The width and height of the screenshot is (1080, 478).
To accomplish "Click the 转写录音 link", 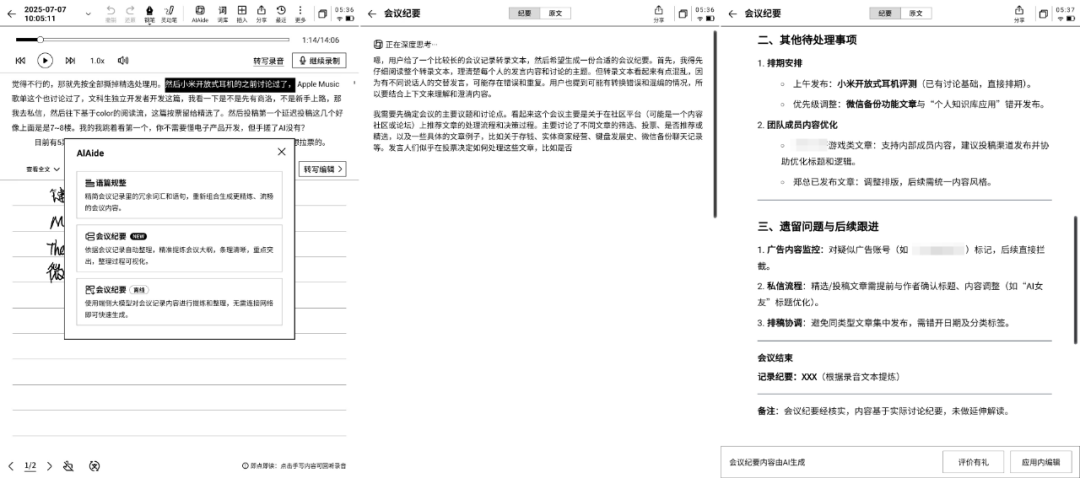I will pyautogui.click(x=269, y=61).
